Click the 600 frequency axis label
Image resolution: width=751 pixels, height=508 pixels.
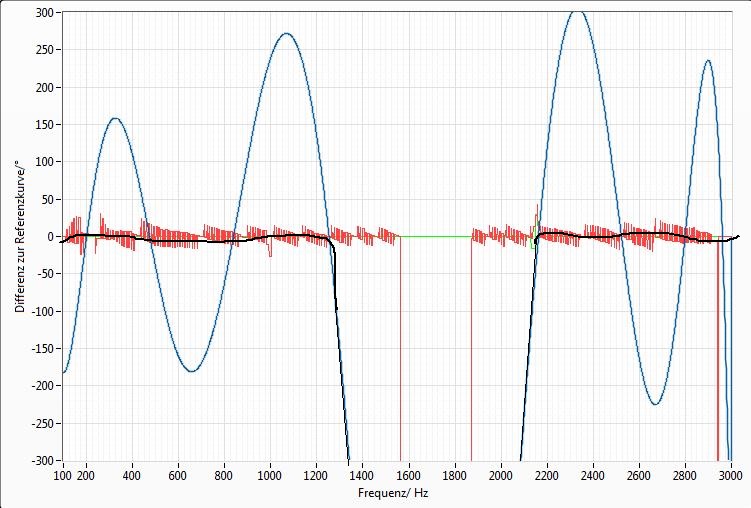[x=178, y=476]
